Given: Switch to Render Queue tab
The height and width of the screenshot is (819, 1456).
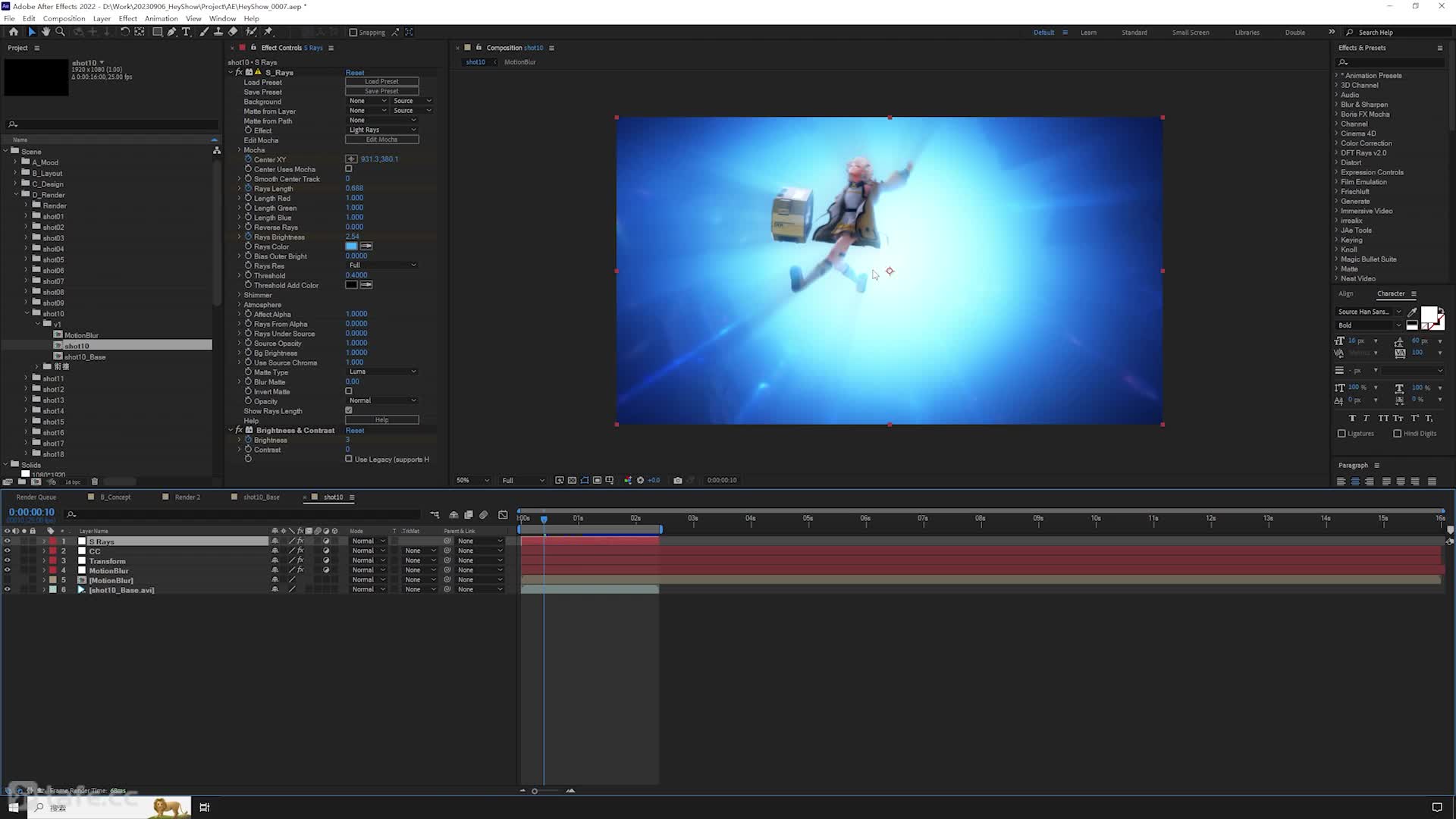Looking at the screenshot, I should 36,497.
